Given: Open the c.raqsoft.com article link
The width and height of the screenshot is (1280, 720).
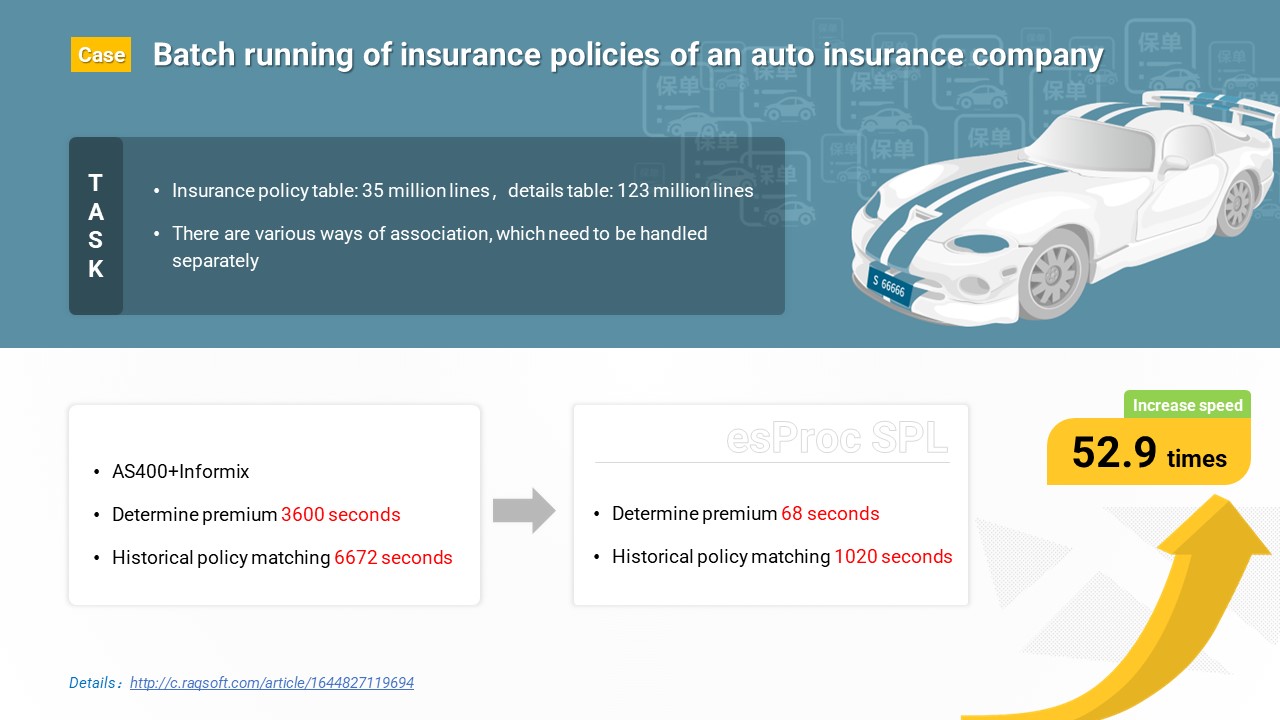Looking at the screenshot, I should pos(272,683).
